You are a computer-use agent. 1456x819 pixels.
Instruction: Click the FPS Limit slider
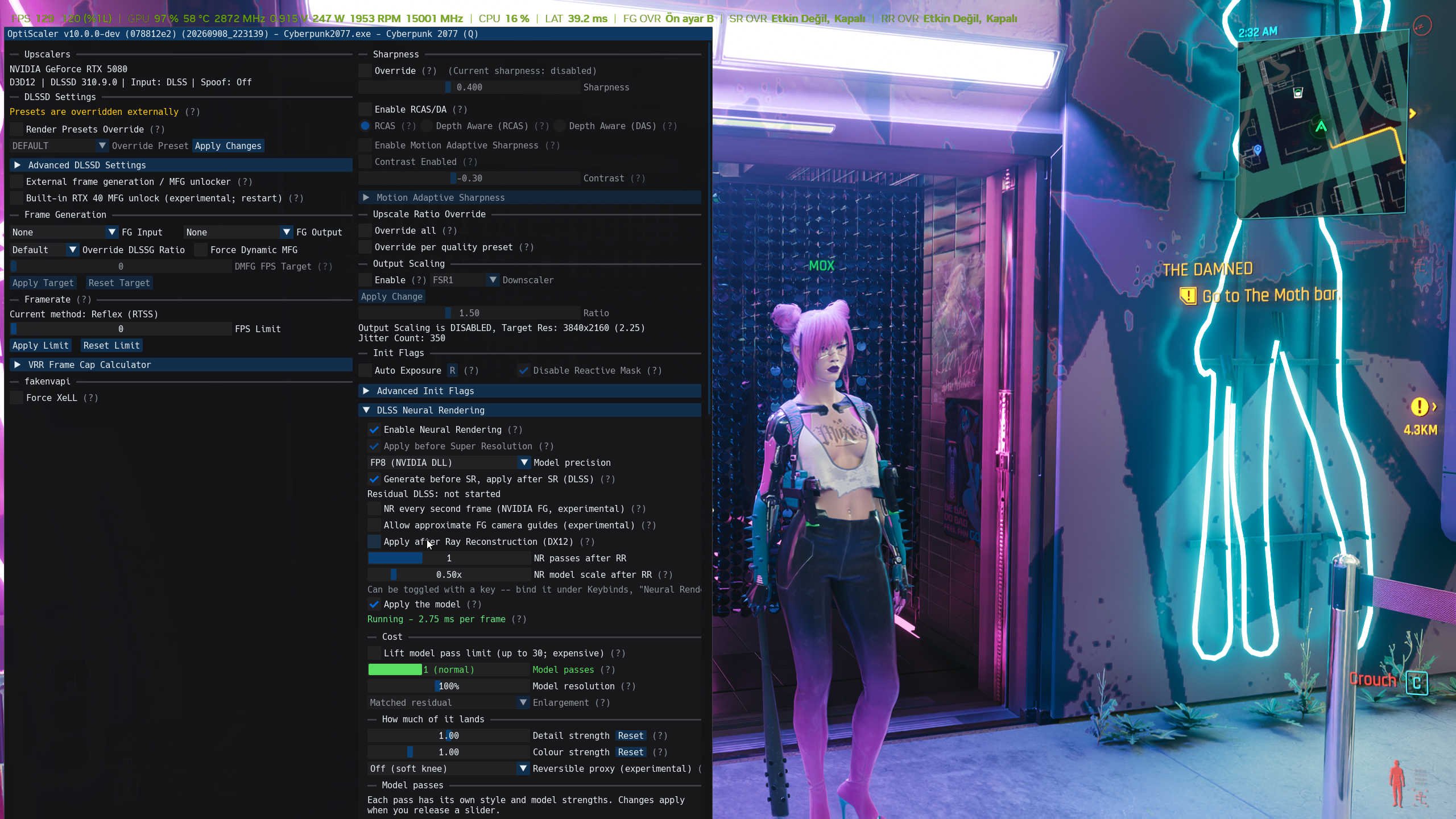tap(121, 329)
